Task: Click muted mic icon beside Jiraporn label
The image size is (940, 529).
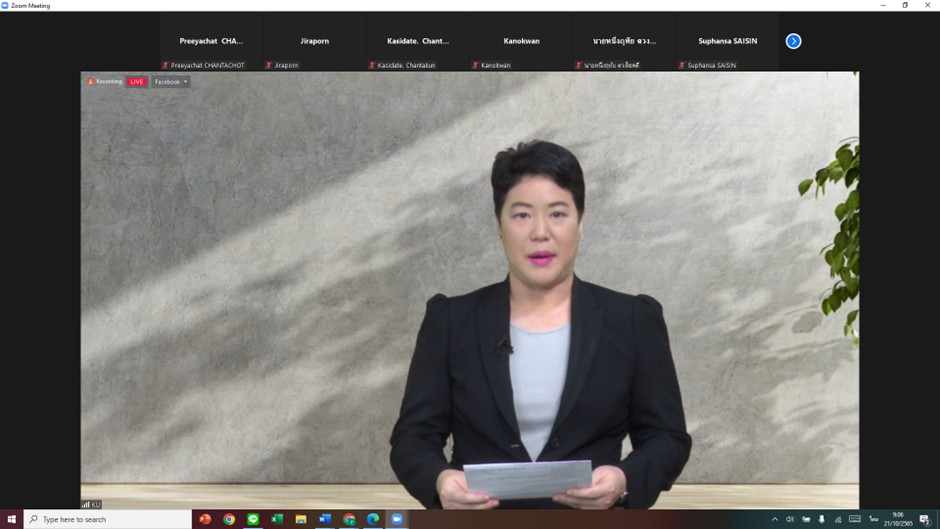Action: 269,65
